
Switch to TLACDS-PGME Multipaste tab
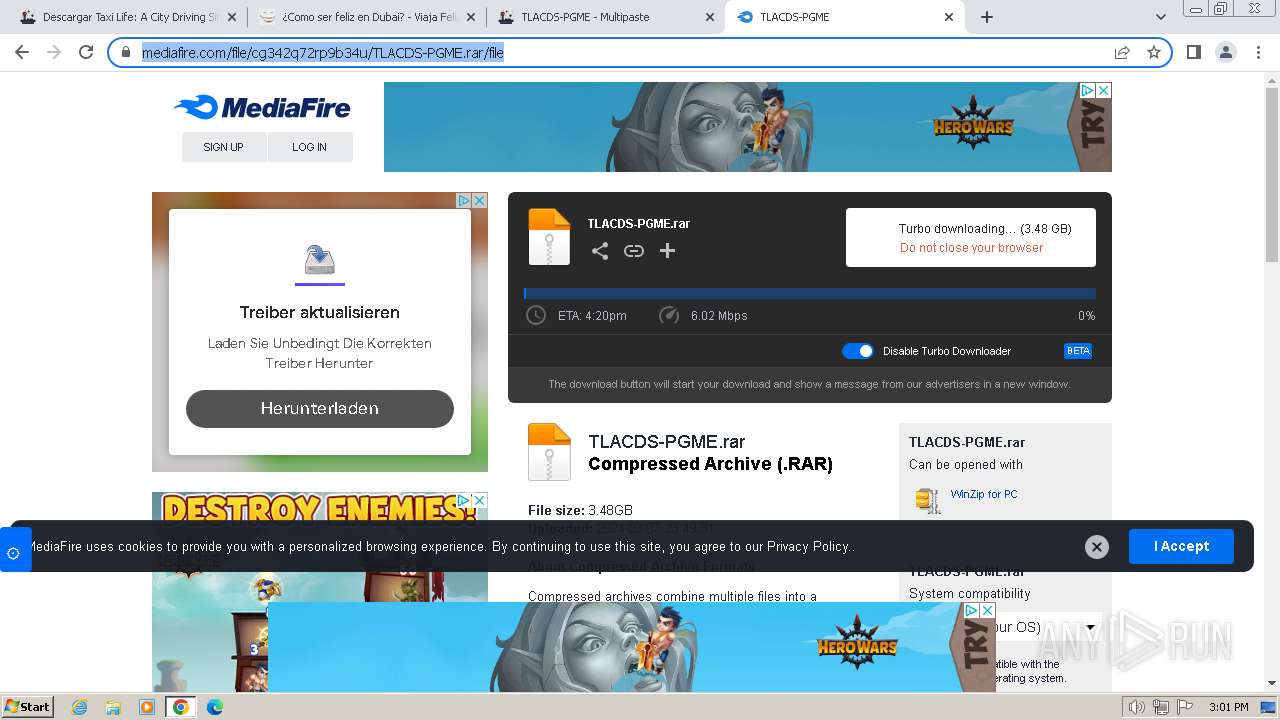tap(605, 17)
